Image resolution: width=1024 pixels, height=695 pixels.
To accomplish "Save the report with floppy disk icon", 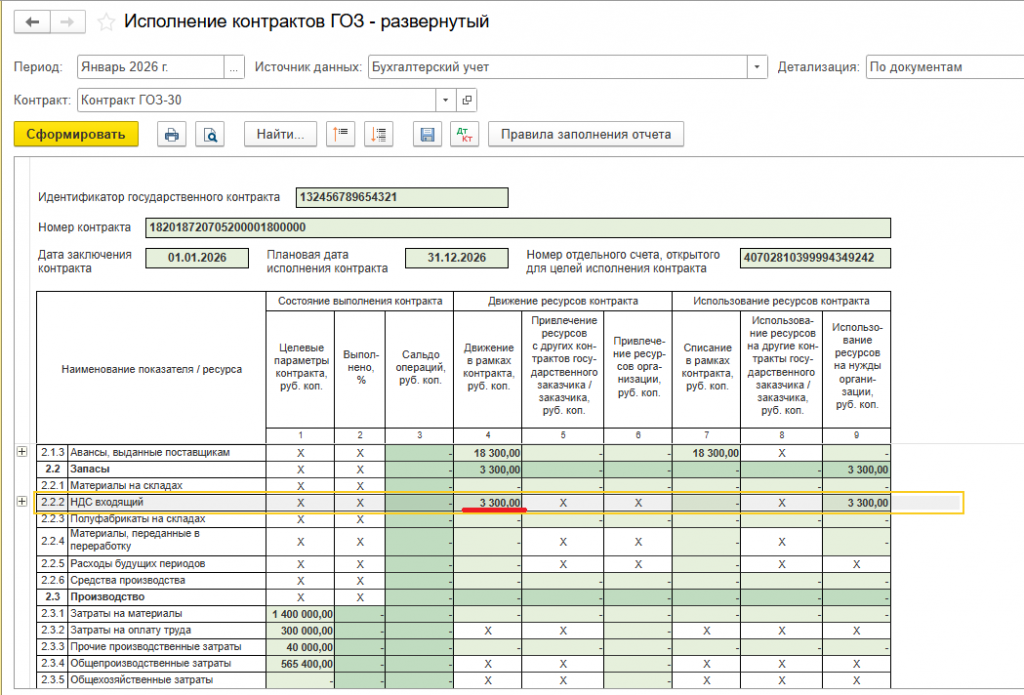I will 427,135.
